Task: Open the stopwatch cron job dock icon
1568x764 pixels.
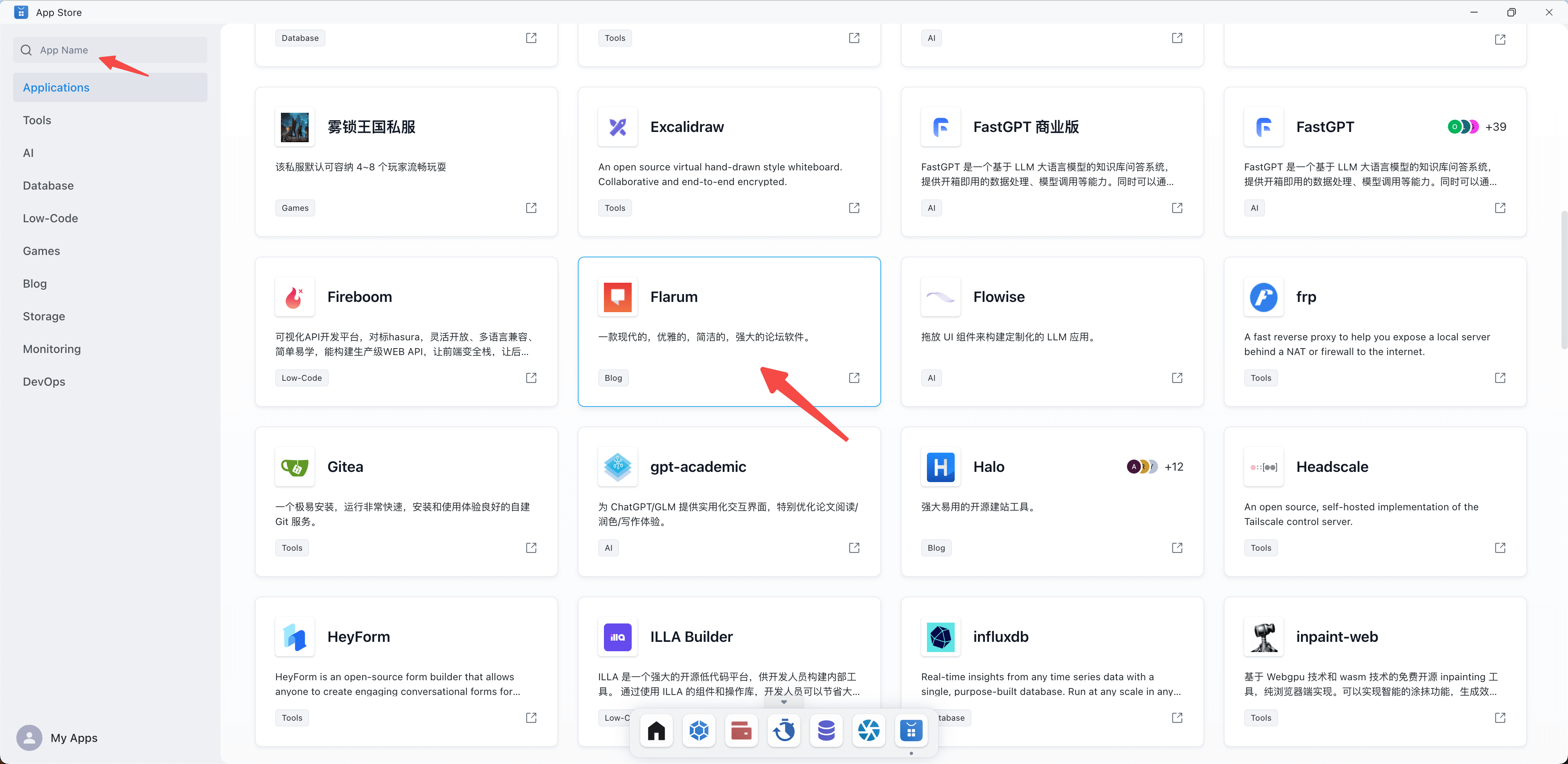Action: pyautogui.click(x=784, y=730)
